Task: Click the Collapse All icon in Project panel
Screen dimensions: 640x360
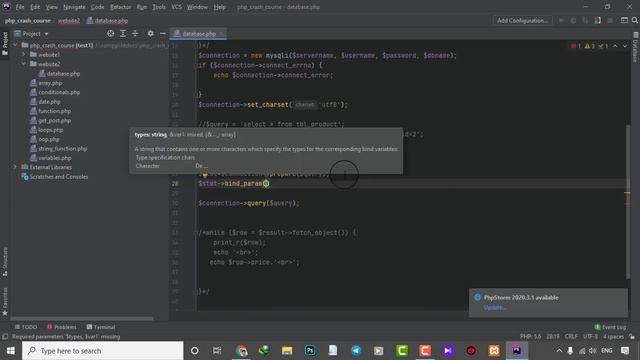Action: point(135,33)
